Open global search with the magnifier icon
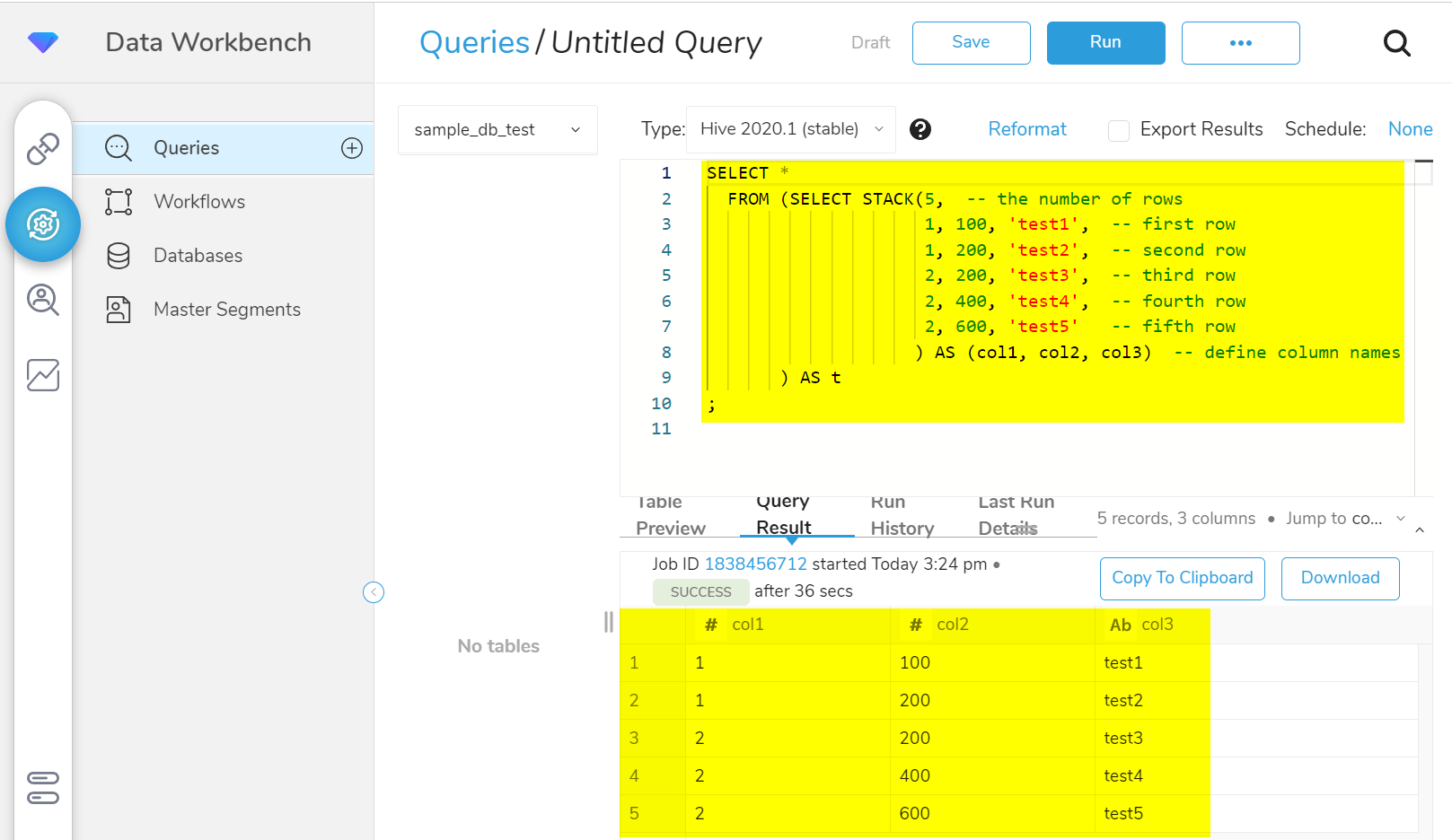Screen dimensions: 1452x840 click(1397, 42)
